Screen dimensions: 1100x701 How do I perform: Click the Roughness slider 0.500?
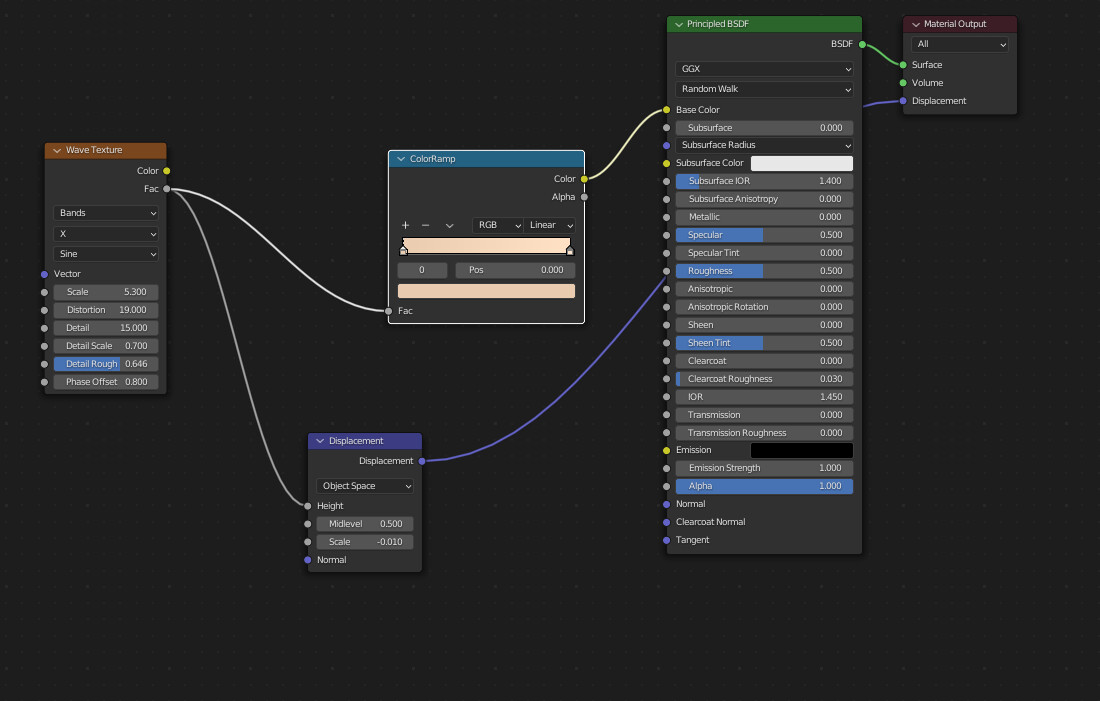pos(764,271)
